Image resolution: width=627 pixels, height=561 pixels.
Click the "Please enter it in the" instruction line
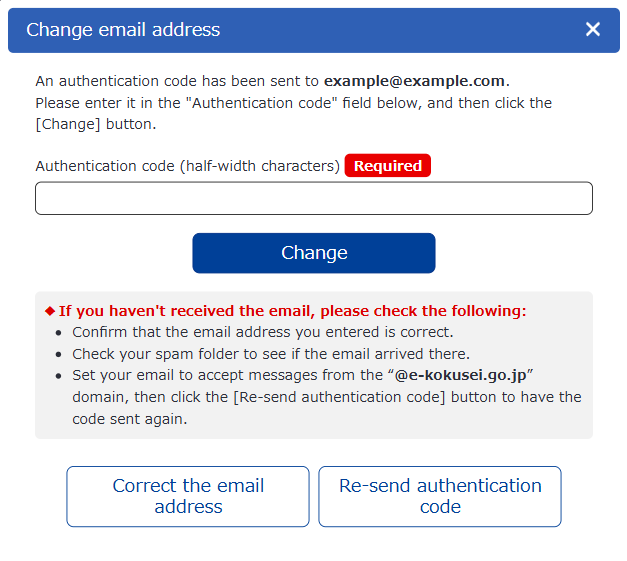[x=293, y=103]
